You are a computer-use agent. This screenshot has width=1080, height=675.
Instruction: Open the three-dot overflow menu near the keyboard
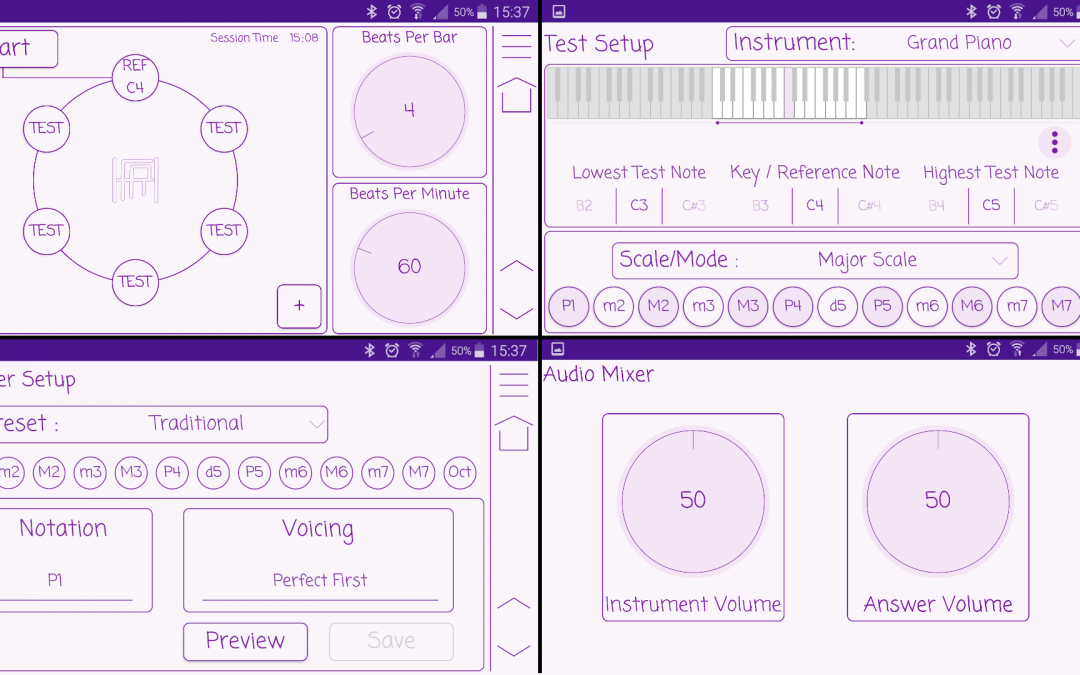coord(1054,142)
